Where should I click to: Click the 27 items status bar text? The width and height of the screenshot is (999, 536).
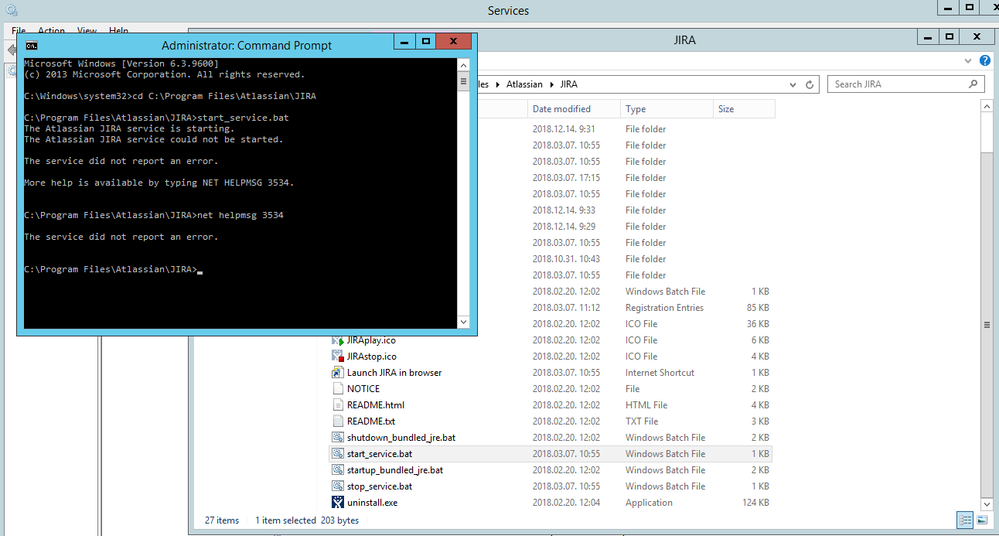click(222, 520)
